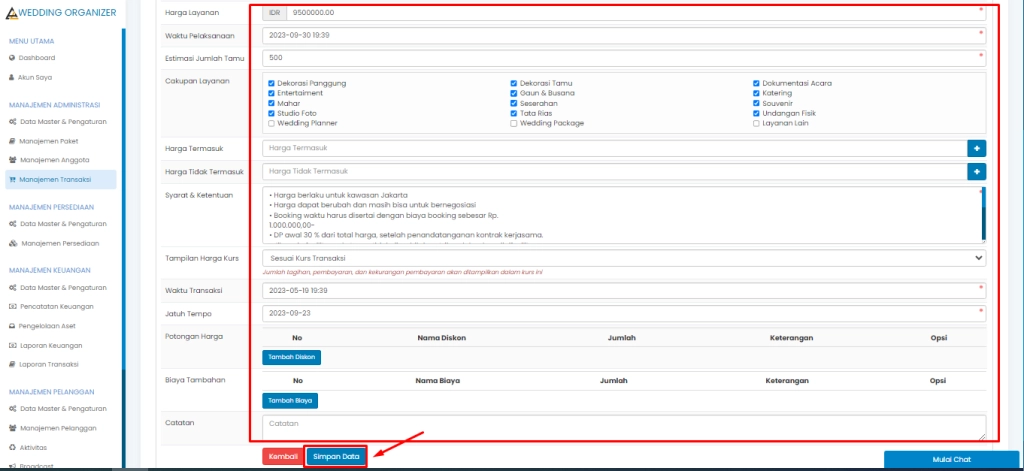Uncheck the Dekorasi Panggung checkbox
This screenshot has height=471, width=1024.
(271, 83)
